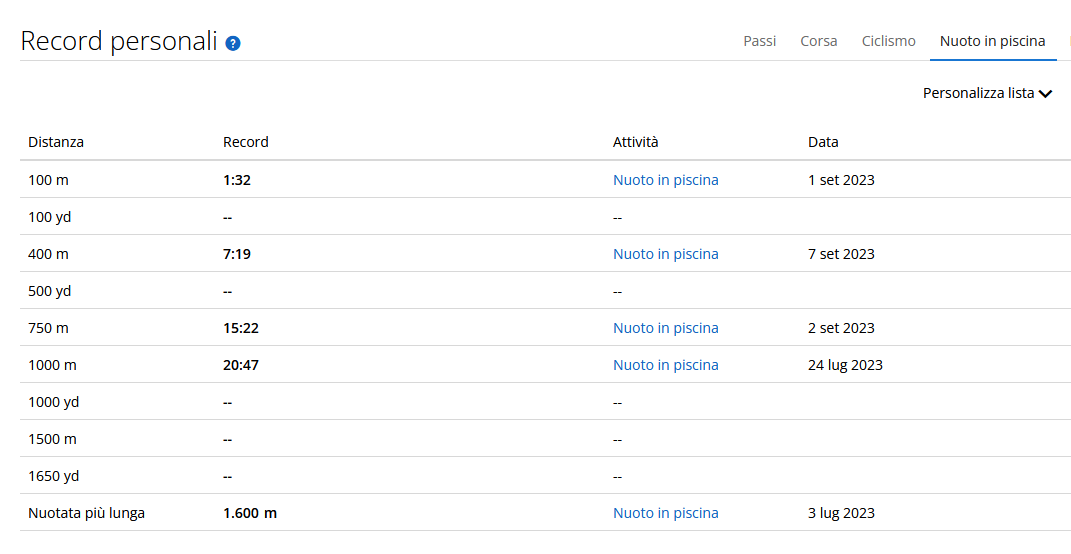The height and width of the screenshot is (554, 1071).
Task: Open the 400 m record activity link
Action: (x=665, y=254)
